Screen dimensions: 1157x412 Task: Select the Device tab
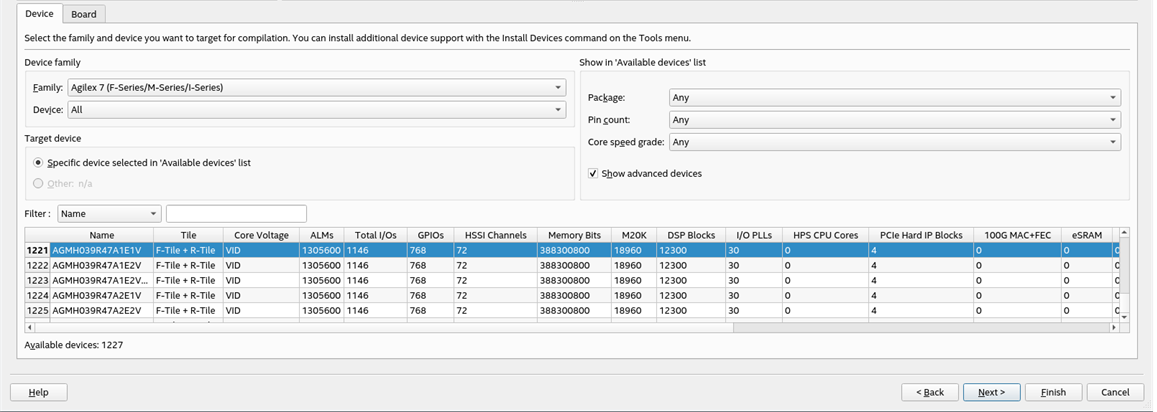[x=39, y=14]
